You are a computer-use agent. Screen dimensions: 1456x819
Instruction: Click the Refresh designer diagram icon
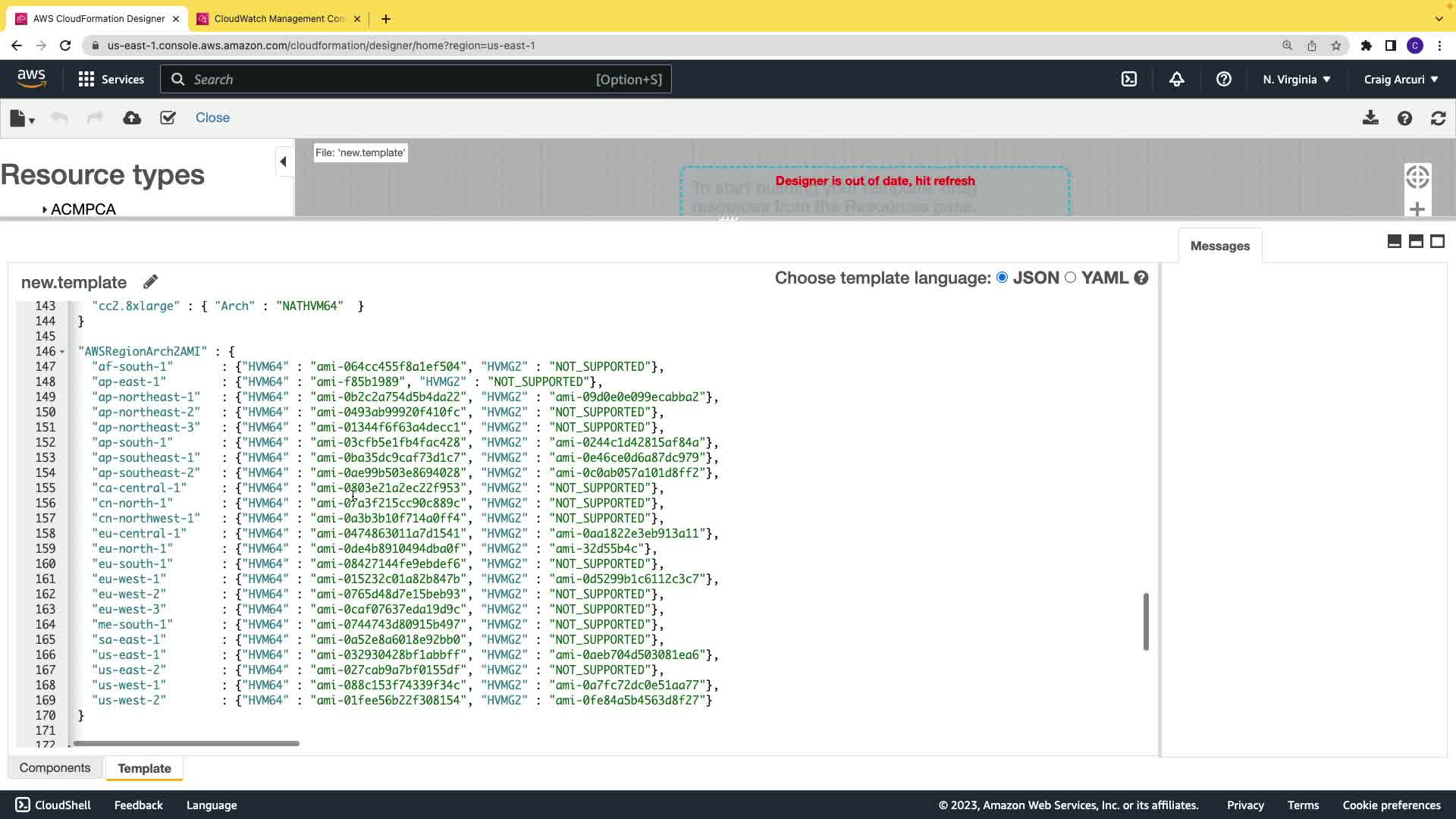point(1438,118)
